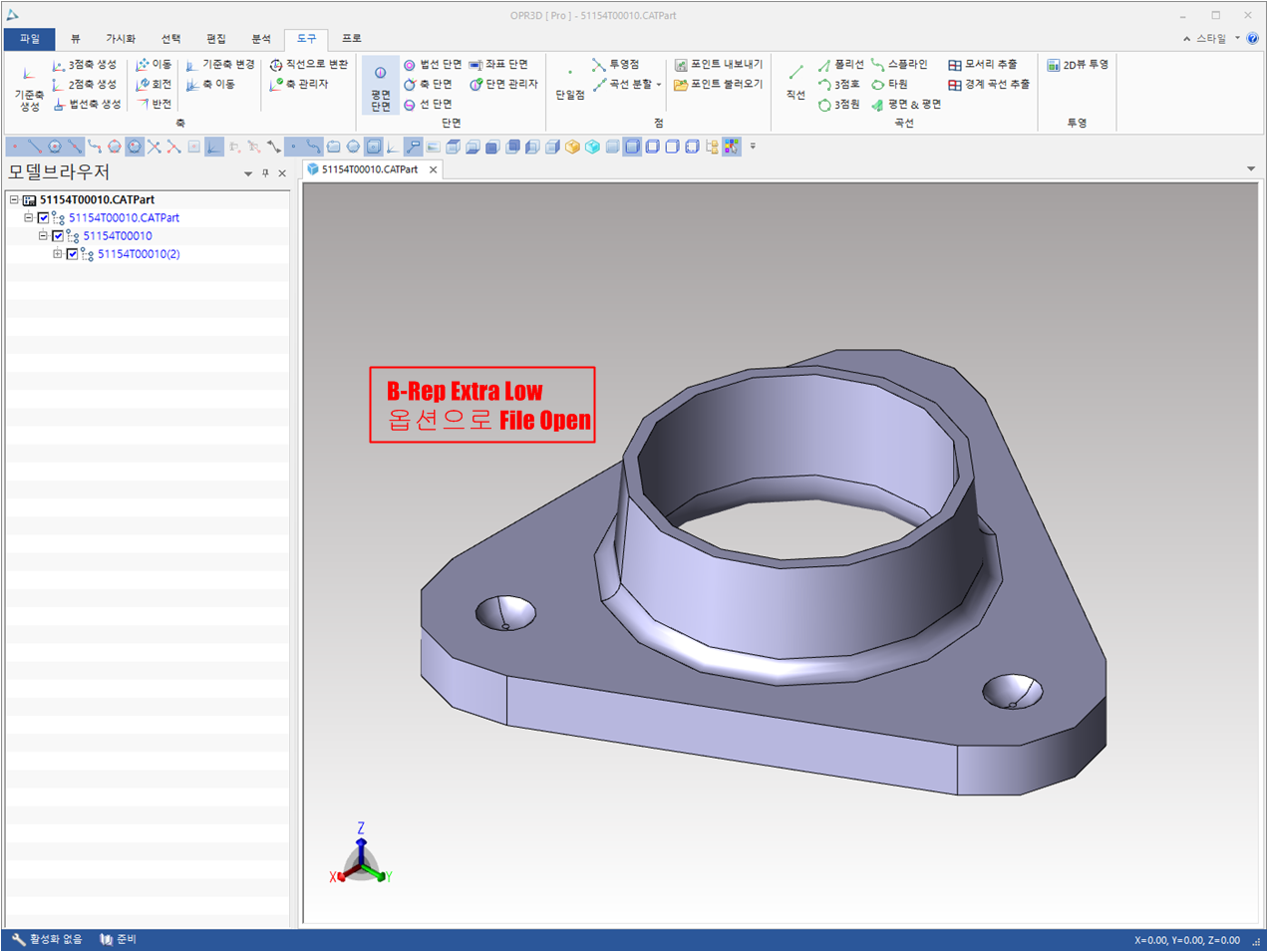Image resolution: width=1268 pixels, height=952 pixels.
Task: Open the 모델브라우저 panel options dropdown arrow
Action: click(x=248, y=174)
